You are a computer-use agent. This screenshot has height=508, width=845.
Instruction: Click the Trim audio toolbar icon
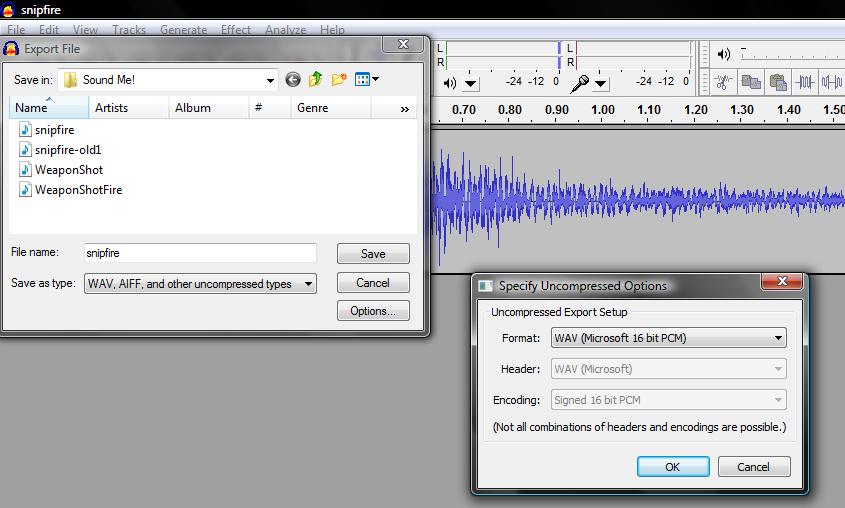(x=804, y=82)
